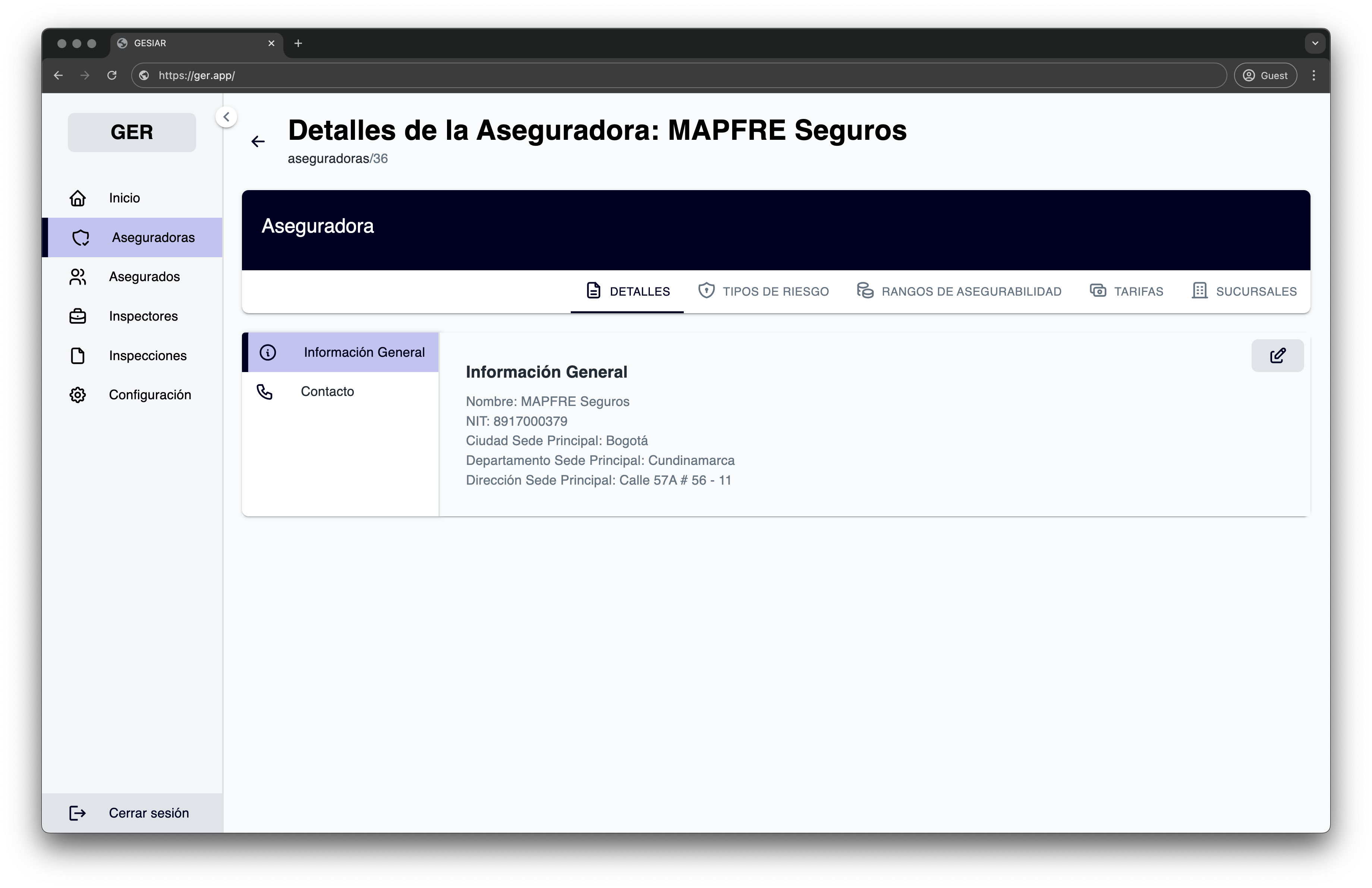Click the home icon for Inicio

(78, 198)
